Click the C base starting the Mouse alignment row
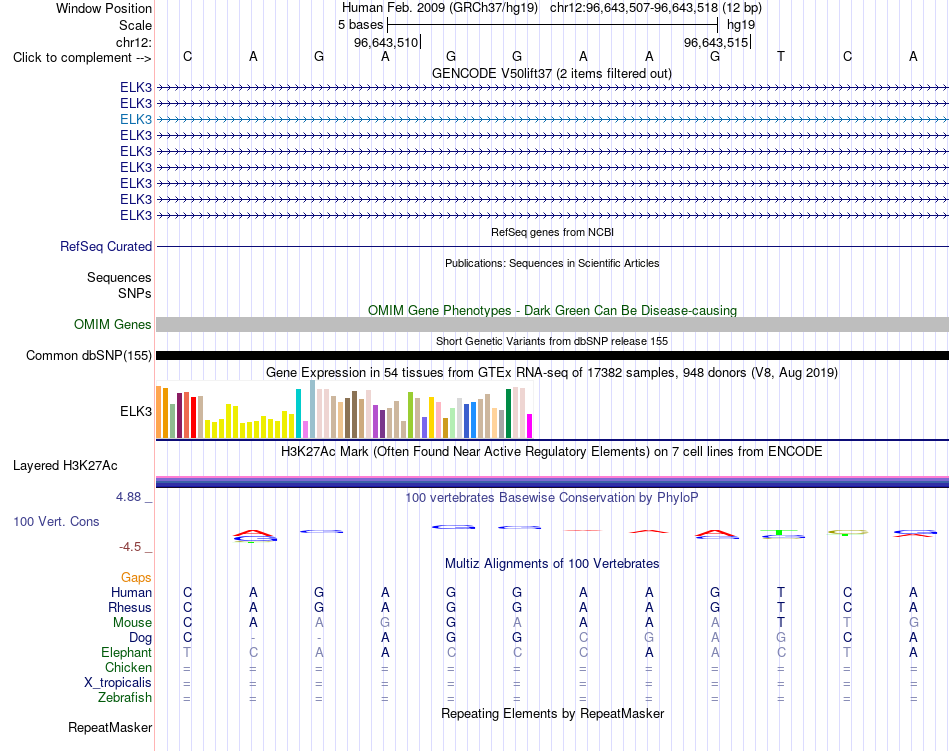The height and width of the screenshot is (751, 950). coord(187,623)
